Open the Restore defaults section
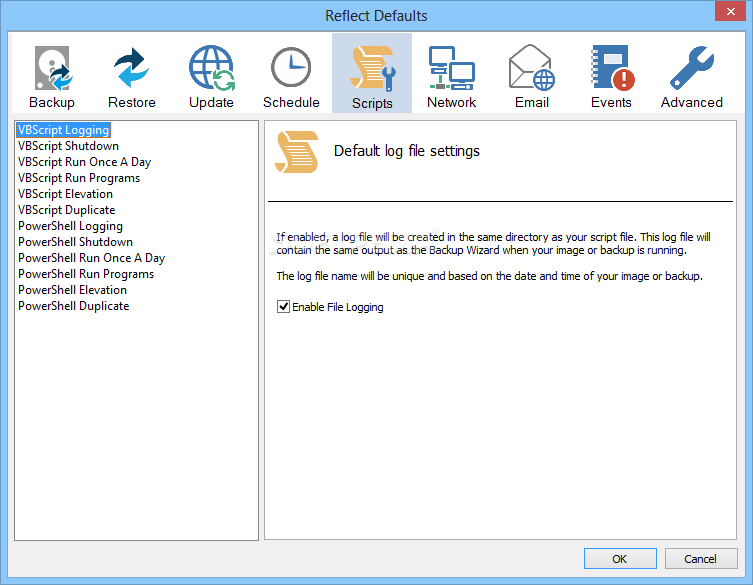This screenshot has height=585, width=753. [x=132, y=74]
